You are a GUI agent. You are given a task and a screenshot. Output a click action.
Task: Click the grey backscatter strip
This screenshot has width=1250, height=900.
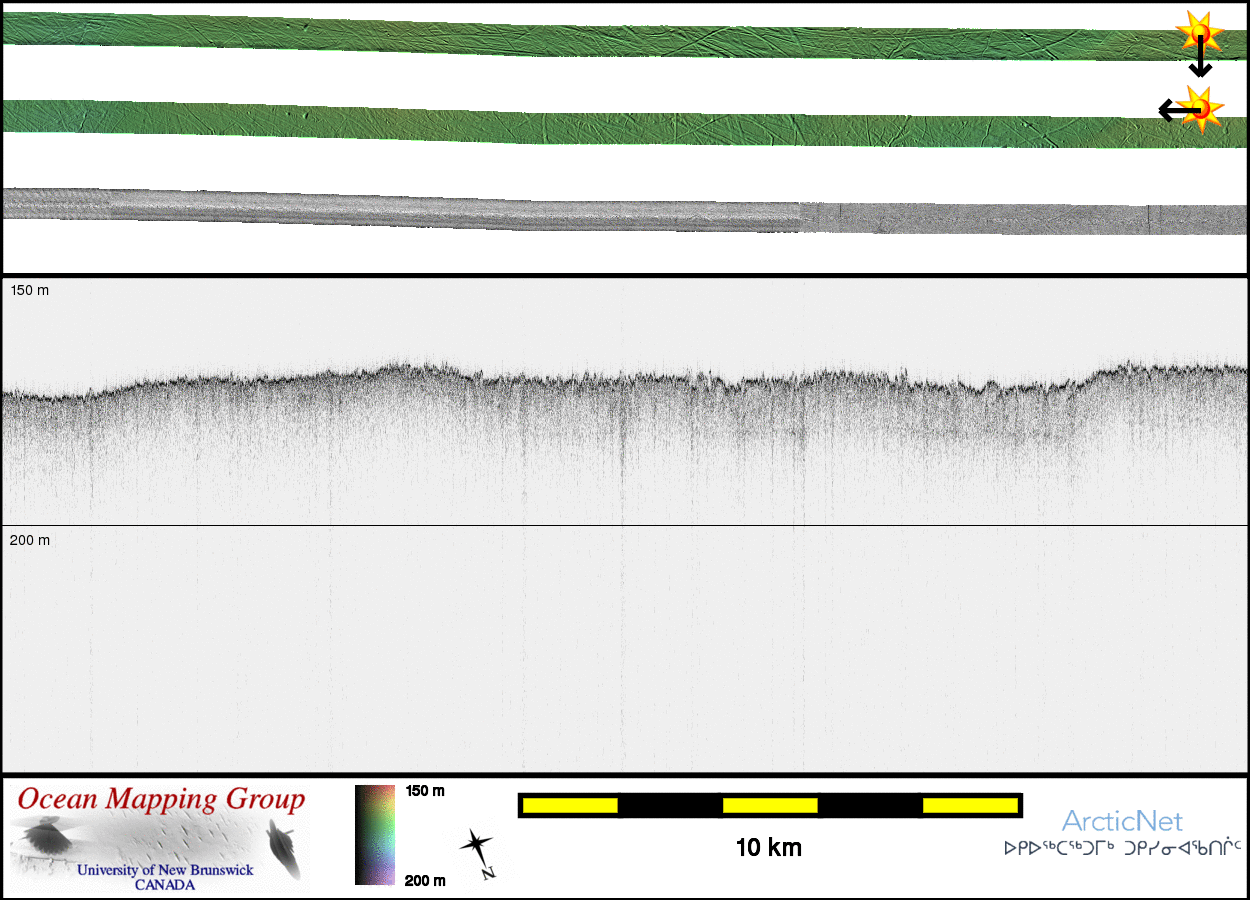(600, 212)
